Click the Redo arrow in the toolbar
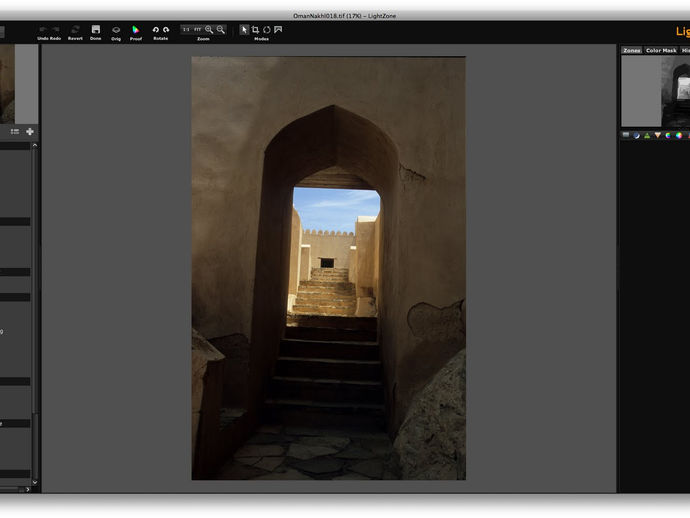Image resolution: width=690 pixels, height=518 pixels. [x=56, y=29]
